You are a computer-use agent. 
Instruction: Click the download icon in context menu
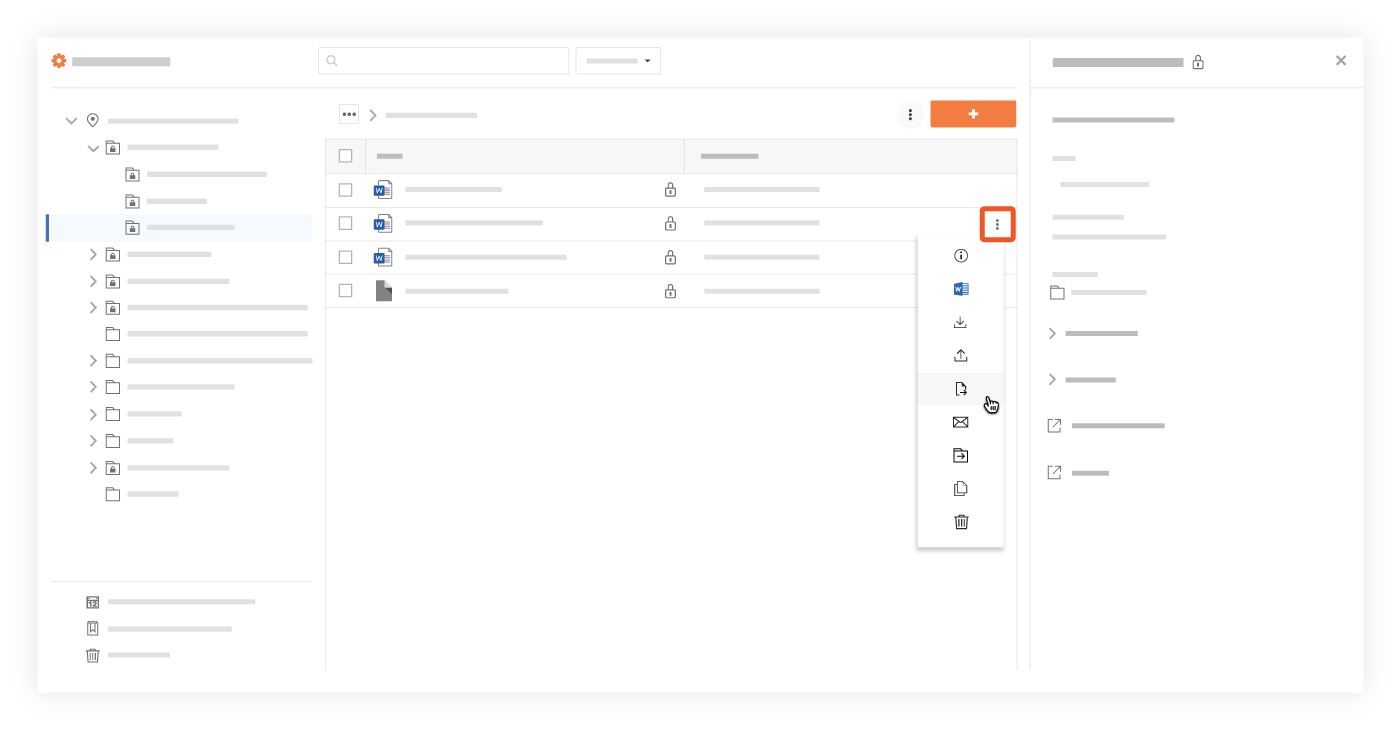(x=960, y=322)
